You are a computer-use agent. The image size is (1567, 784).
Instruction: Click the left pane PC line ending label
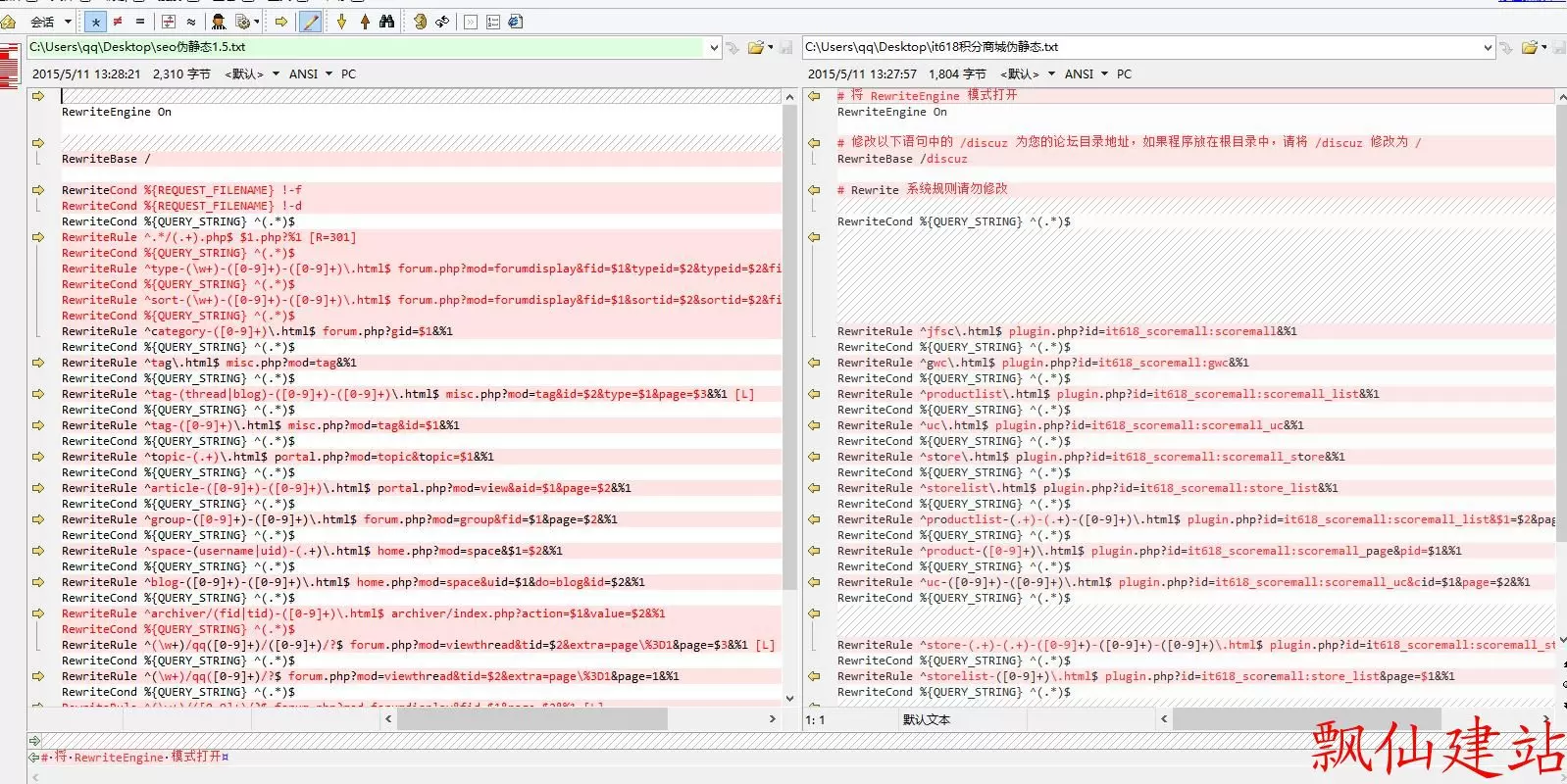(x=349, y=74)
